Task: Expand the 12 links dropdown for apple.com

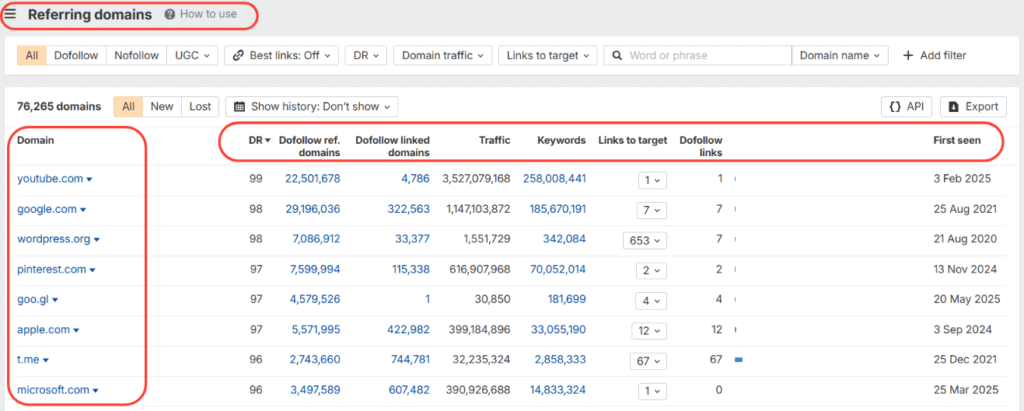Action: pyautogui.click(x=648, y=331)
